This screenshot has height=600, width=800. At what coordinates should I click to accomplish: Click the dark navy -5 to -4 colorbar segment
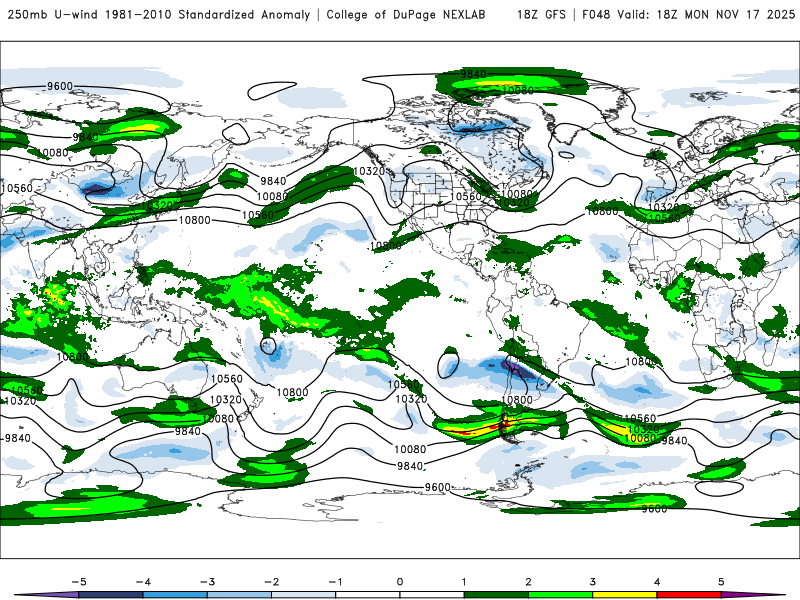(111, 595)
